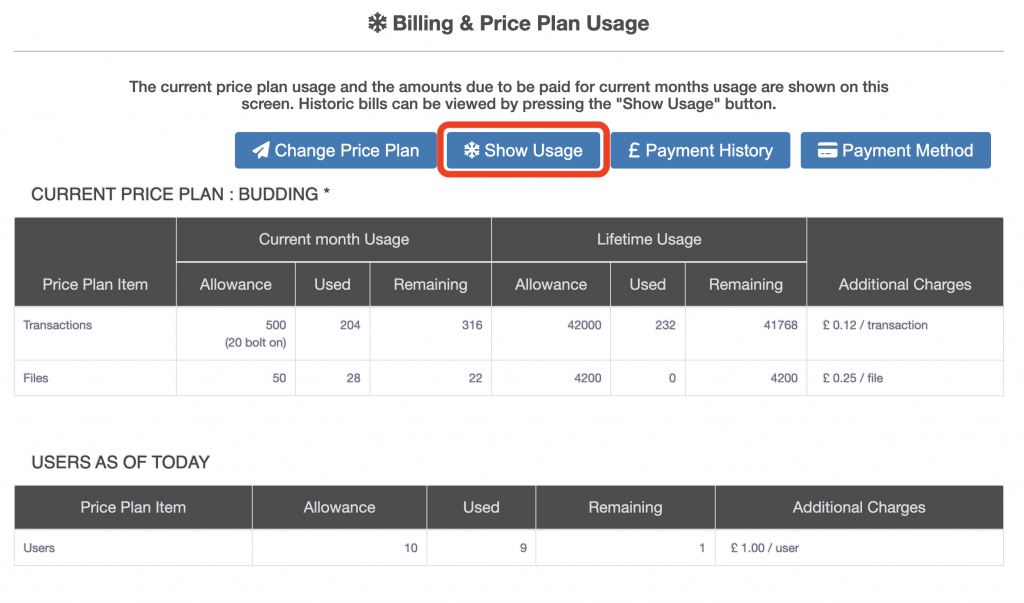The width and height of the screenshot is (1024, 603).
Task: Click the snowflake icon on Show Usage button
Action: [471, 151]
